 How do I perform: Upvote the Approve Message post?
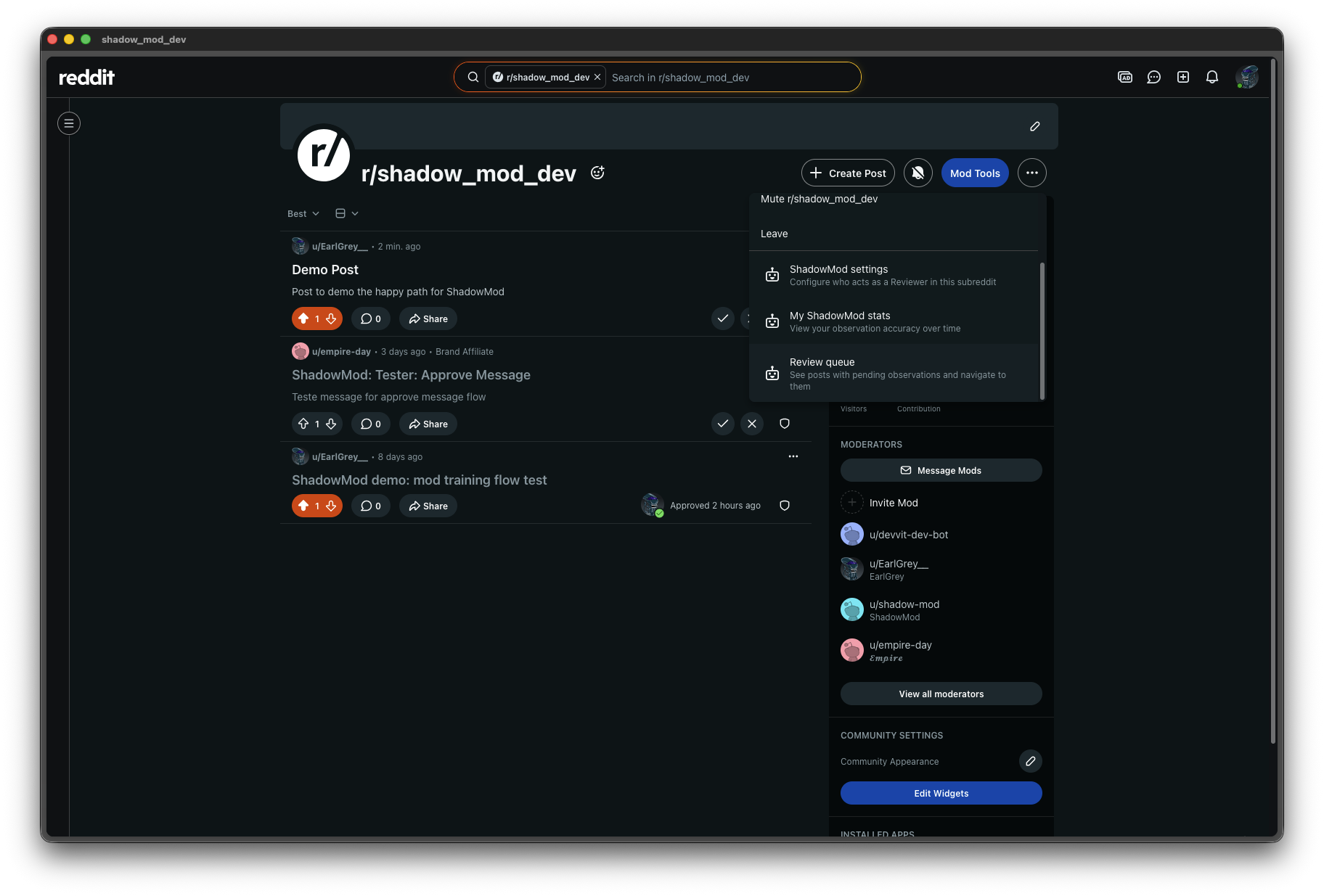click(x=303, y=424)
